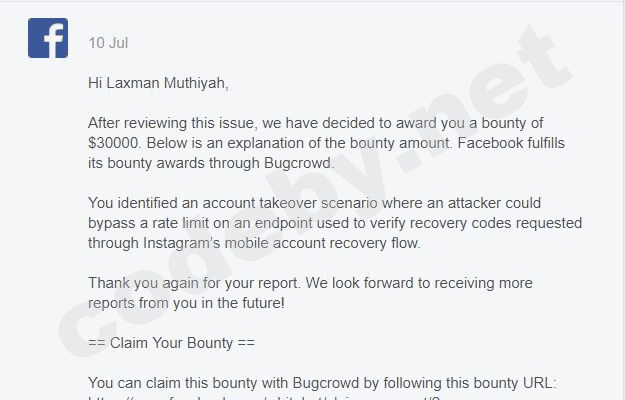Image resolution: width=625 pixels, height=400 pixels.
Task: Click the "10 Jul" message date
Action: tap(108, 43)
